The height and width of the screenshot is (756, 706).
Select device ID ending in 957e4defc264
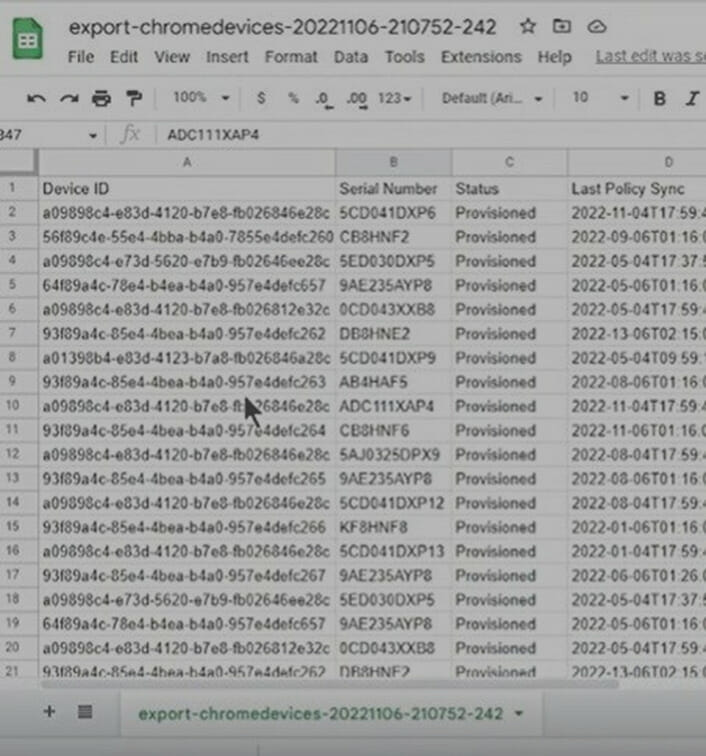(187, 430)
